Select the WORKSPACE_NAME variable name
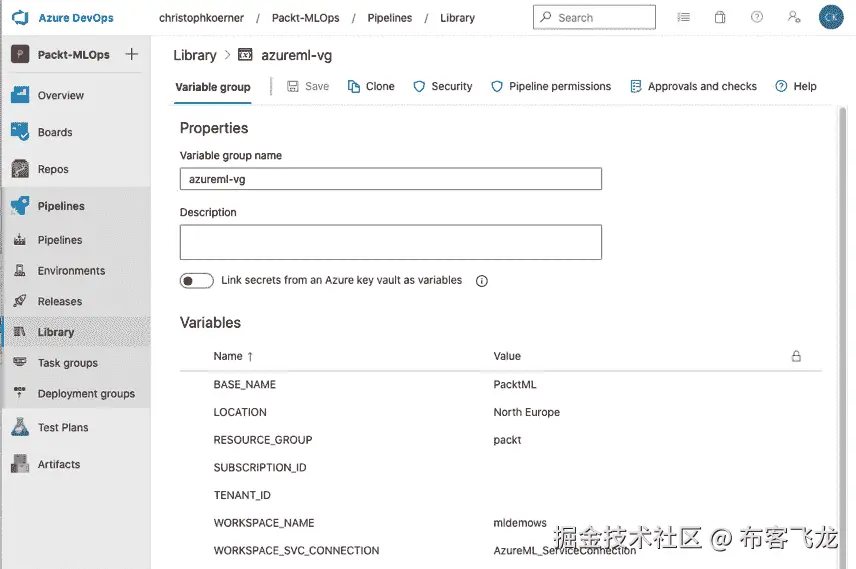 [264, 523]
